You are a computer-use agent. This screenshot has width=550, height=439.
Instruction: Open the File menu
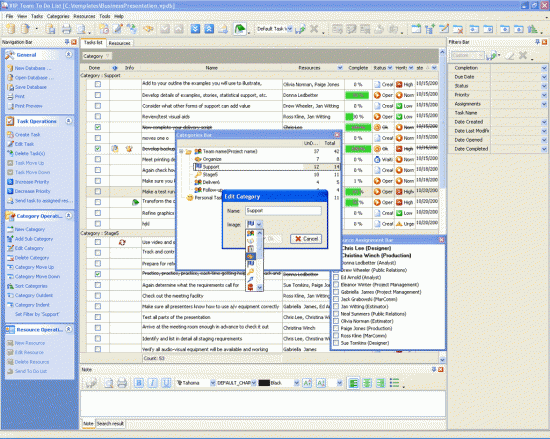click(9, 16)
